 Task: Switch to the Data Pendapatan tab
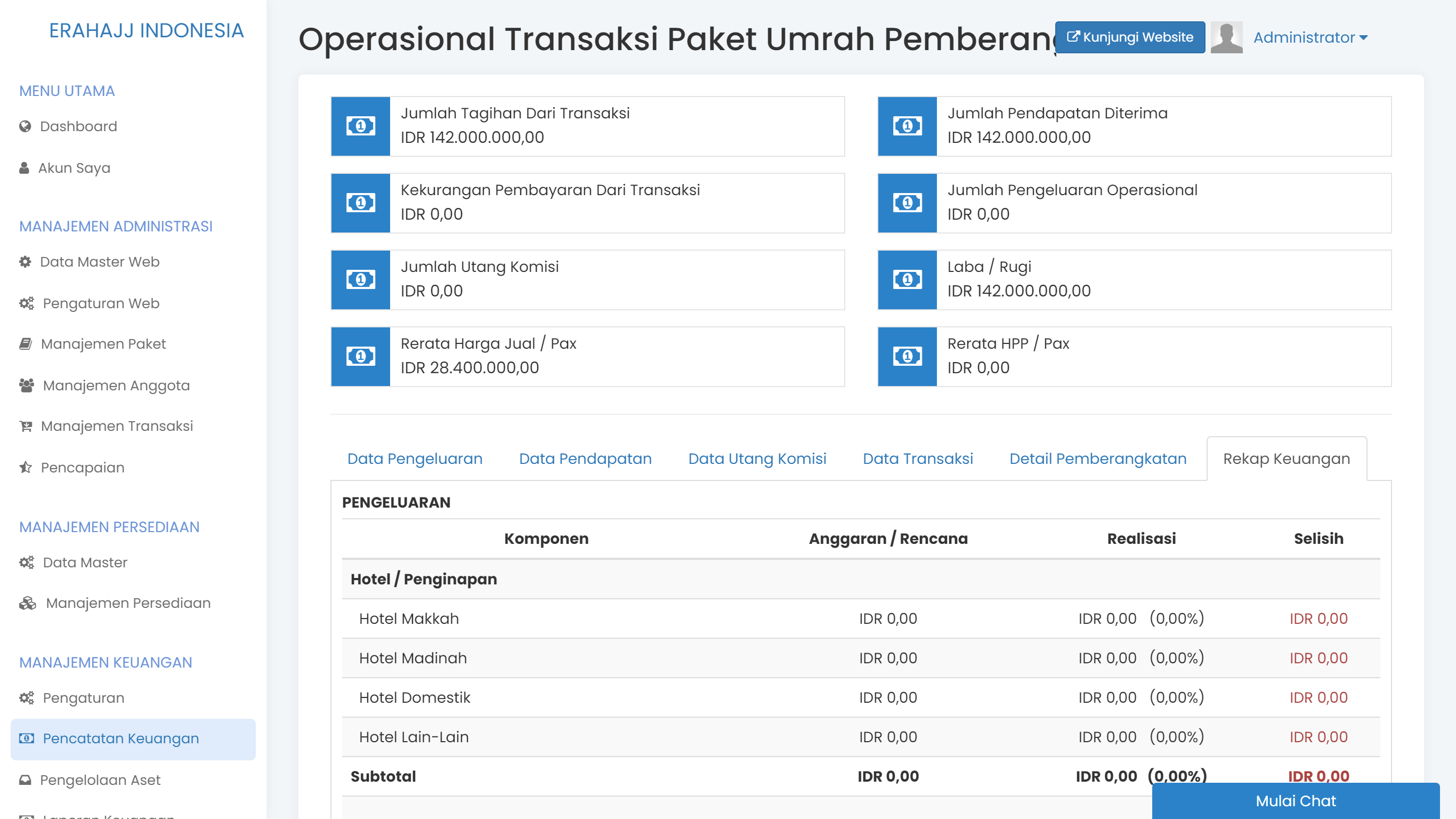tap(585, 459)
